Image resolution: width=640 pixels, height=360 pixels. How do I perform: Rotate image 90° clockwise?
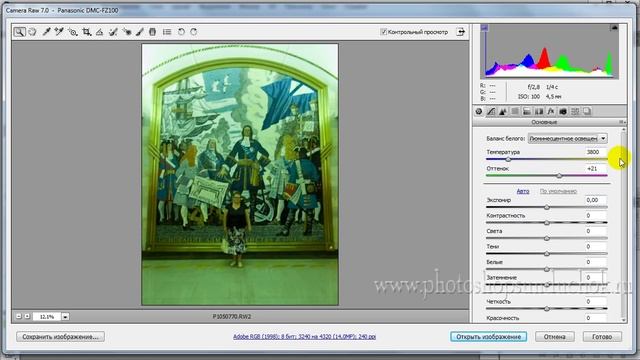click(194, 32)
